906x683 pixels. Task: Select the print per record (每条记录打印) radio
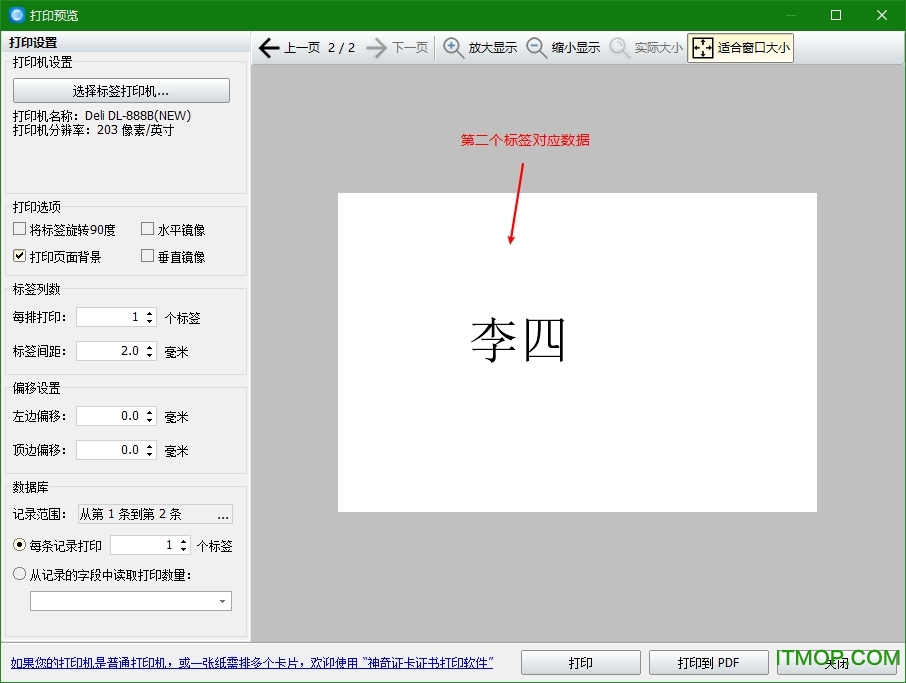(20, 546)
